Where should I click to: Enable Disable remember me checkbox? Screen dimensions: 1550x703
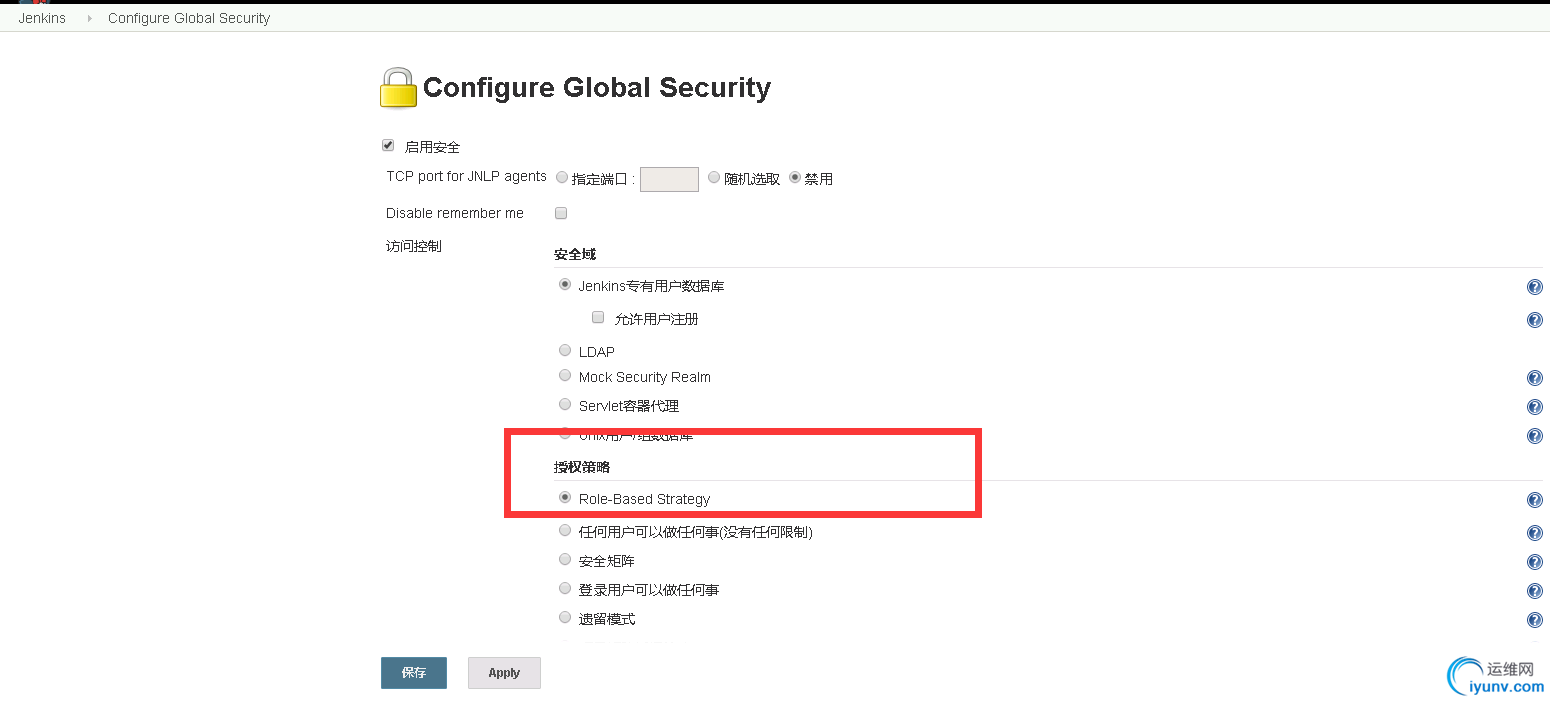tap(561, 213)
